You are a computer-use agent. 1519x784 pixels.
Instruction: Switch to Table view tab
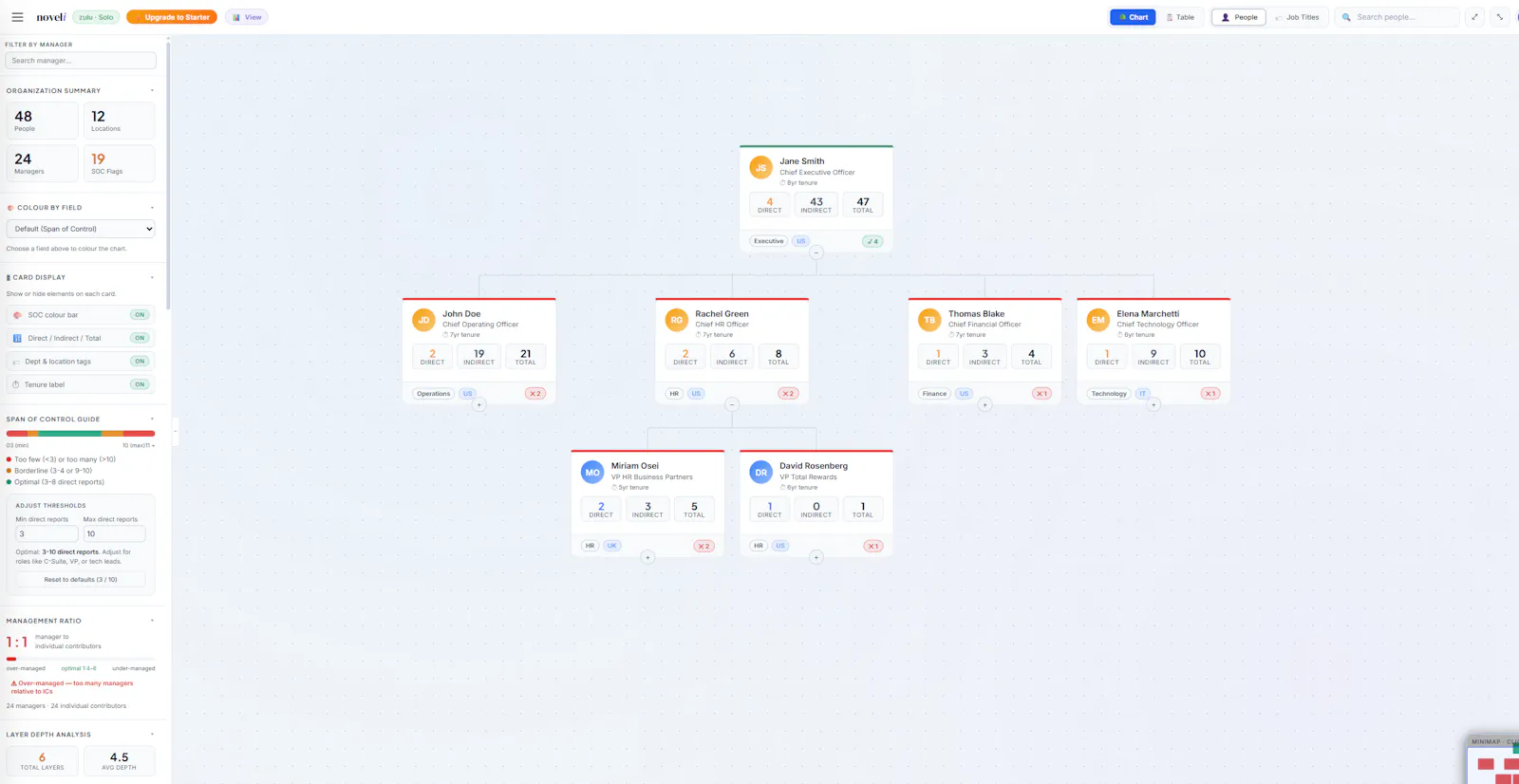(x=1180, y=17)
